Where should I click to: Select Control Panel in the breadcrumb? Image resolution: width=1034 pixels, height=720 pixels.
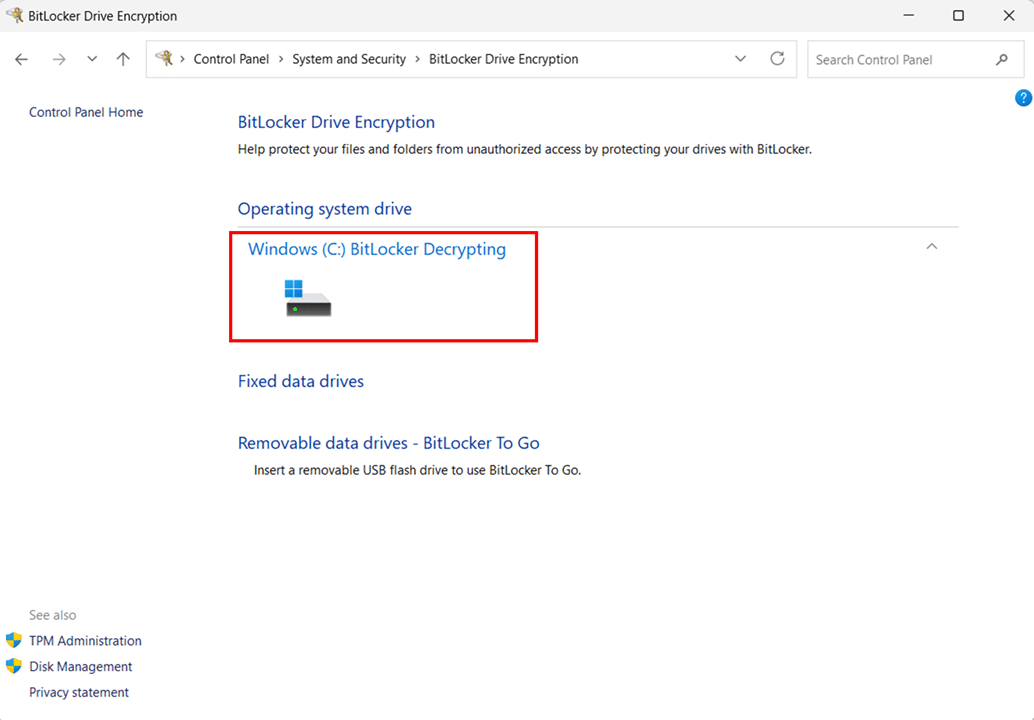pyautogui.click(x=231, y=59)
